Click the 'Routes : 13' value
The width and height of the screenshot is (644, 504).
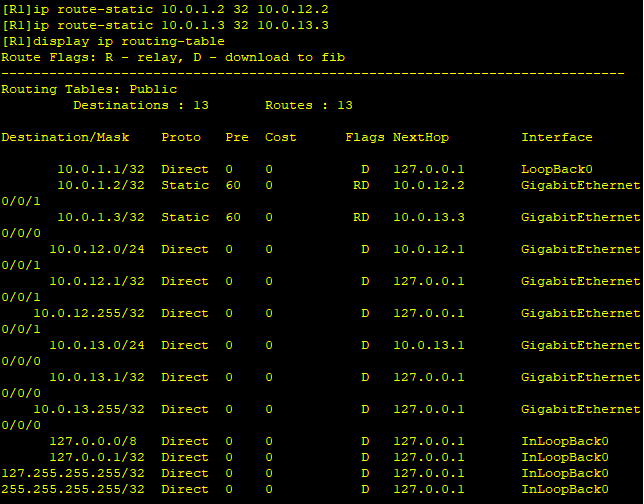pos(309,106)
